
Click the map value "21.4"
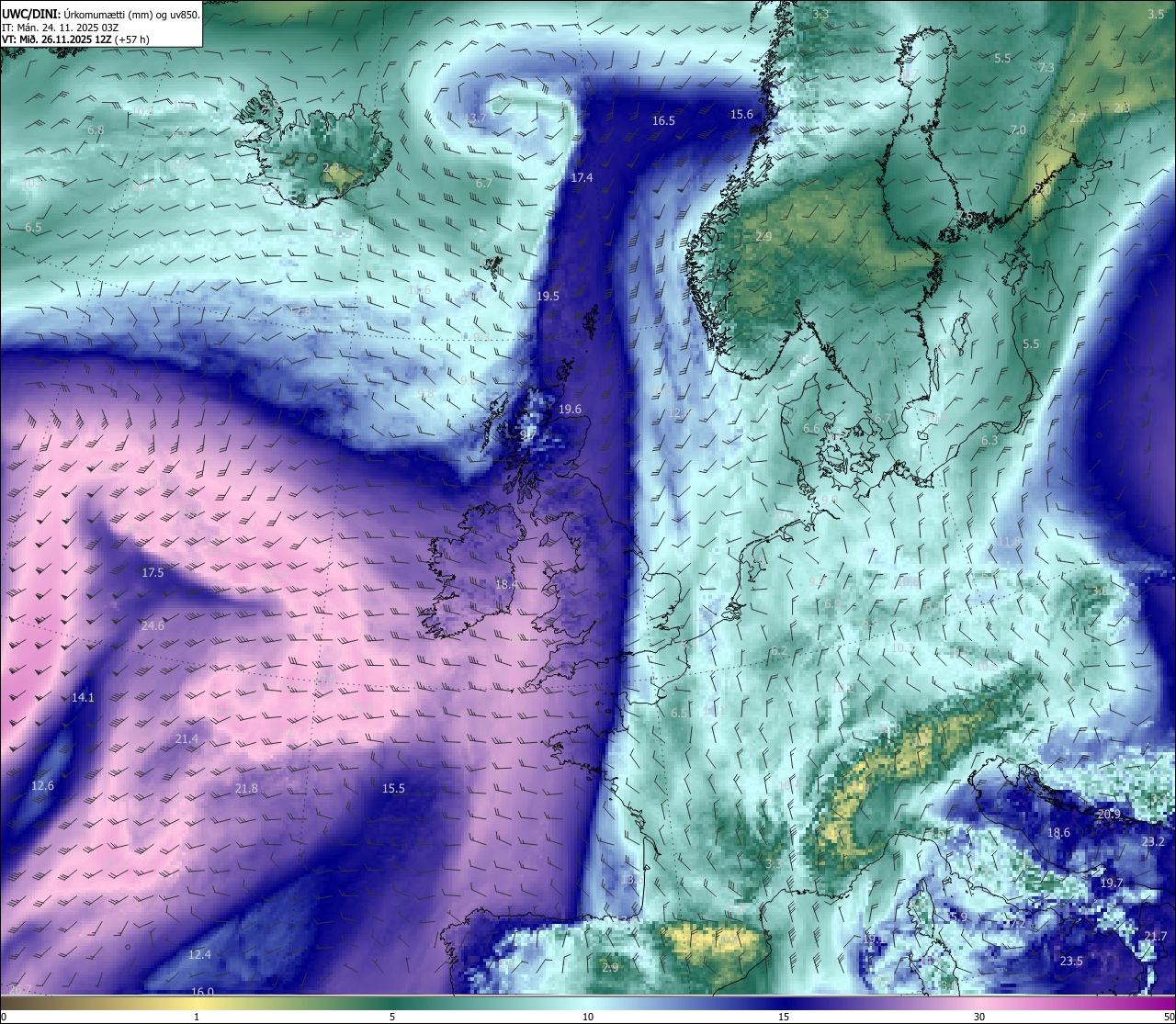pyautogui.click(x=187, y=738)
